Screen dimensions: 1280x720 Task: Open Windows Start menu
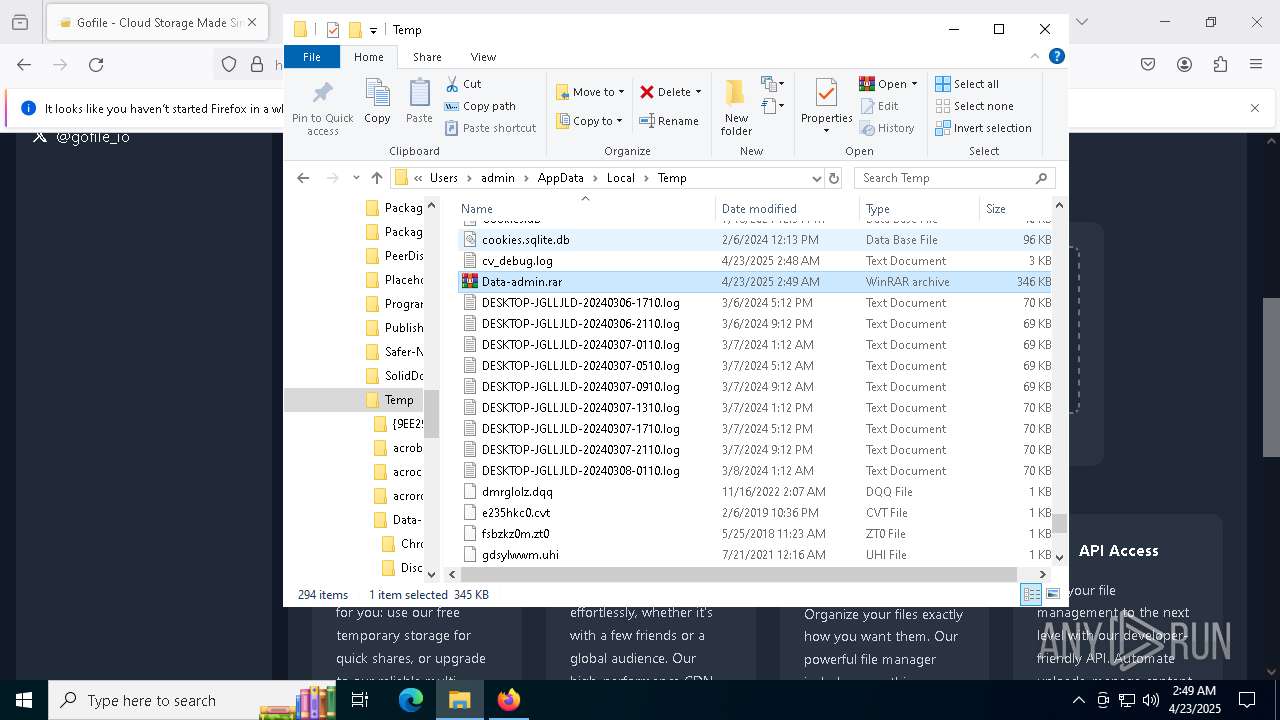pyautogui.click(x=24, y=700)
